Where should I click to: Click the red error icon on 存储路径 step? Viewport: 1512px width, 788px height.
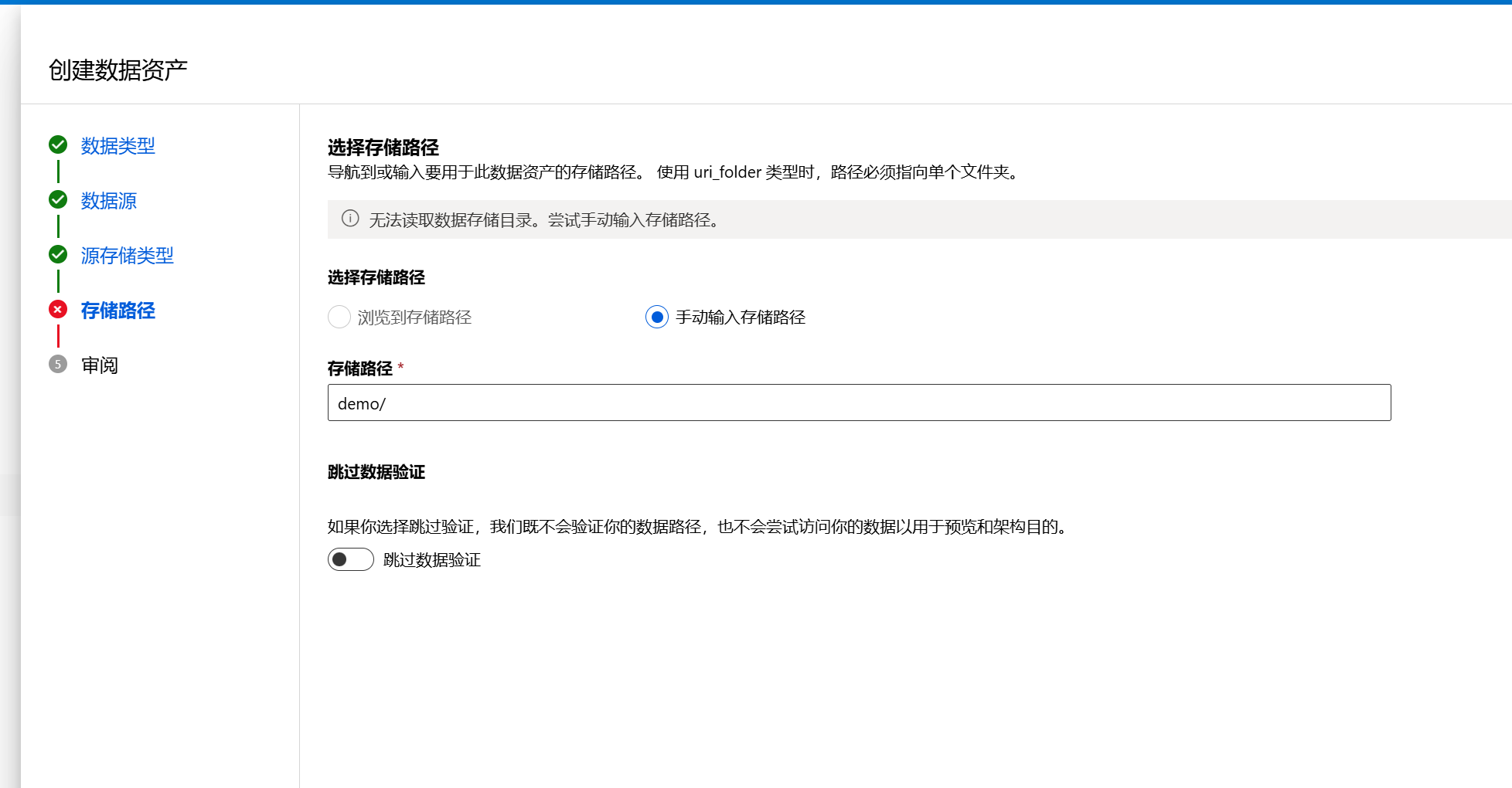(x=58, y=310)
